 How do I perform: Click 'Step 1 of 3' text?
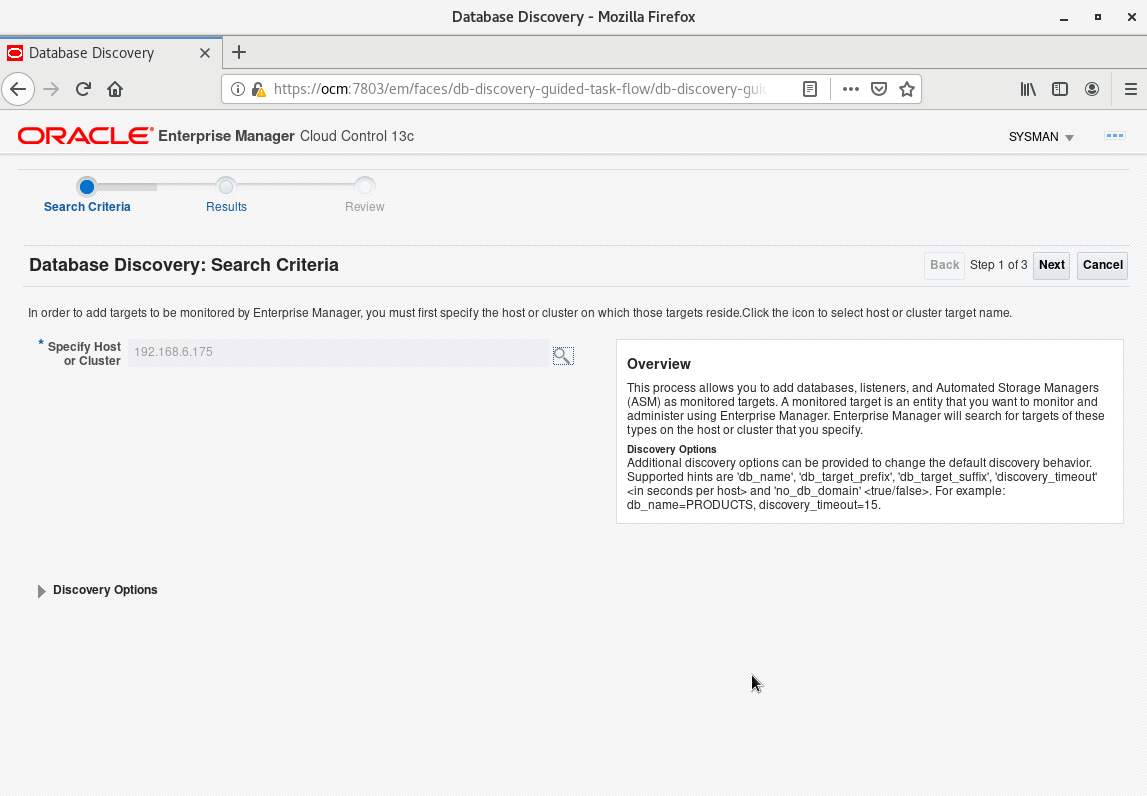coord(999,265)
